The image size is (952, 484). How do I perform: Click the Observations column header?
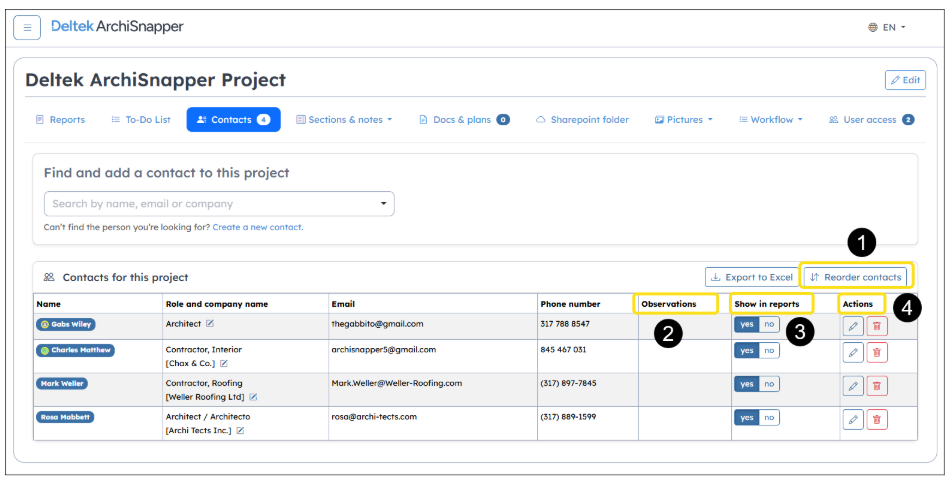click(x=669, y=304)
